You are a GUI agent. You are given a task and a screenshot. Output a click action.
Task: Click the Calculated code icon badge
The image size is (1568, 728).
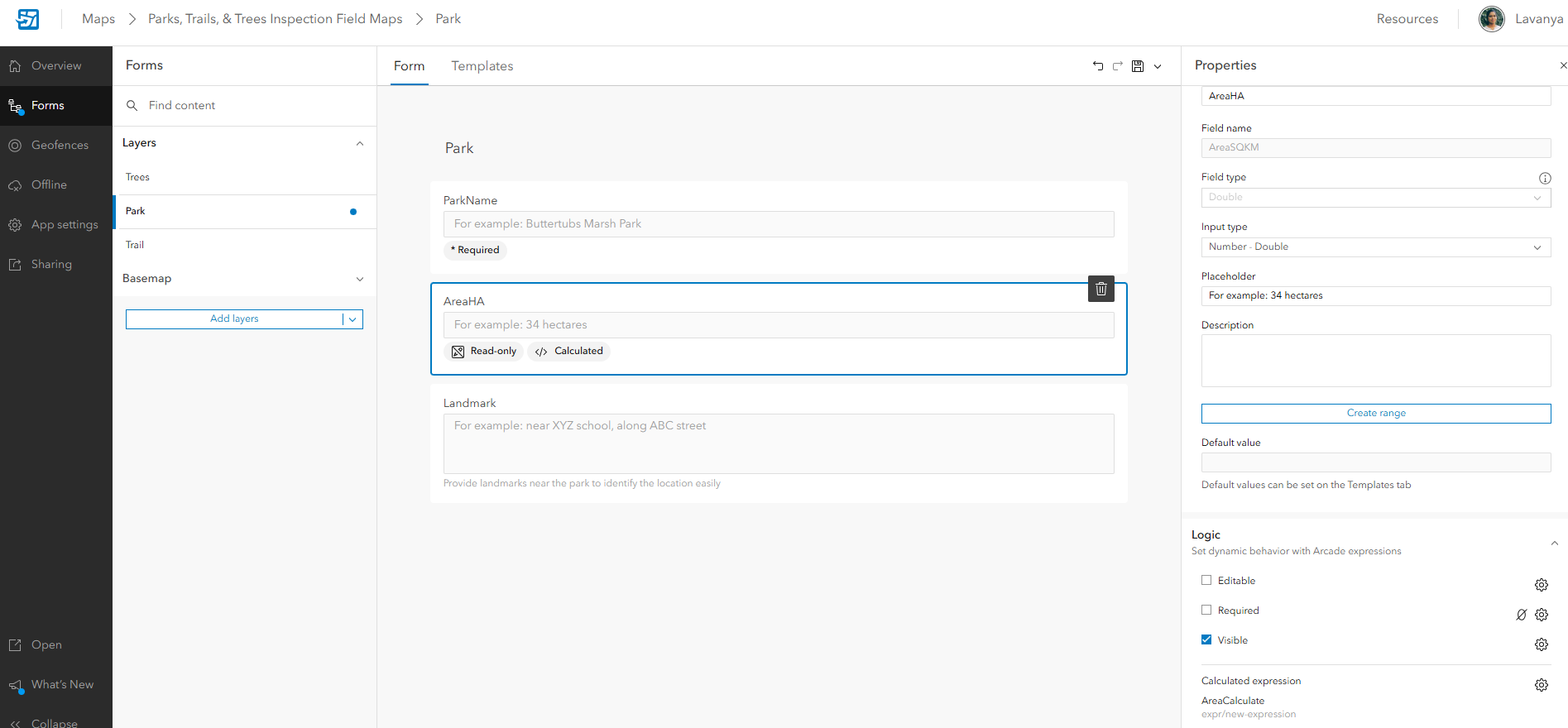(541, 352)
